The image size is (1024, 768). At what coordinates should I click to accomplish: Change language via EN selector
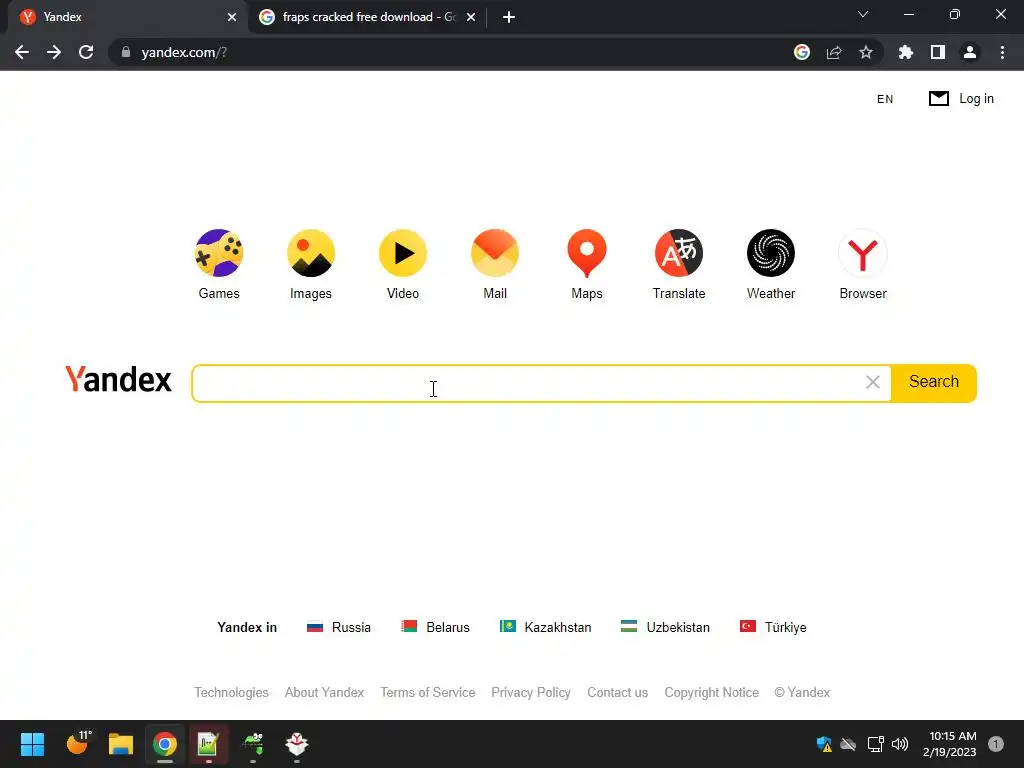tap(885, 99)
